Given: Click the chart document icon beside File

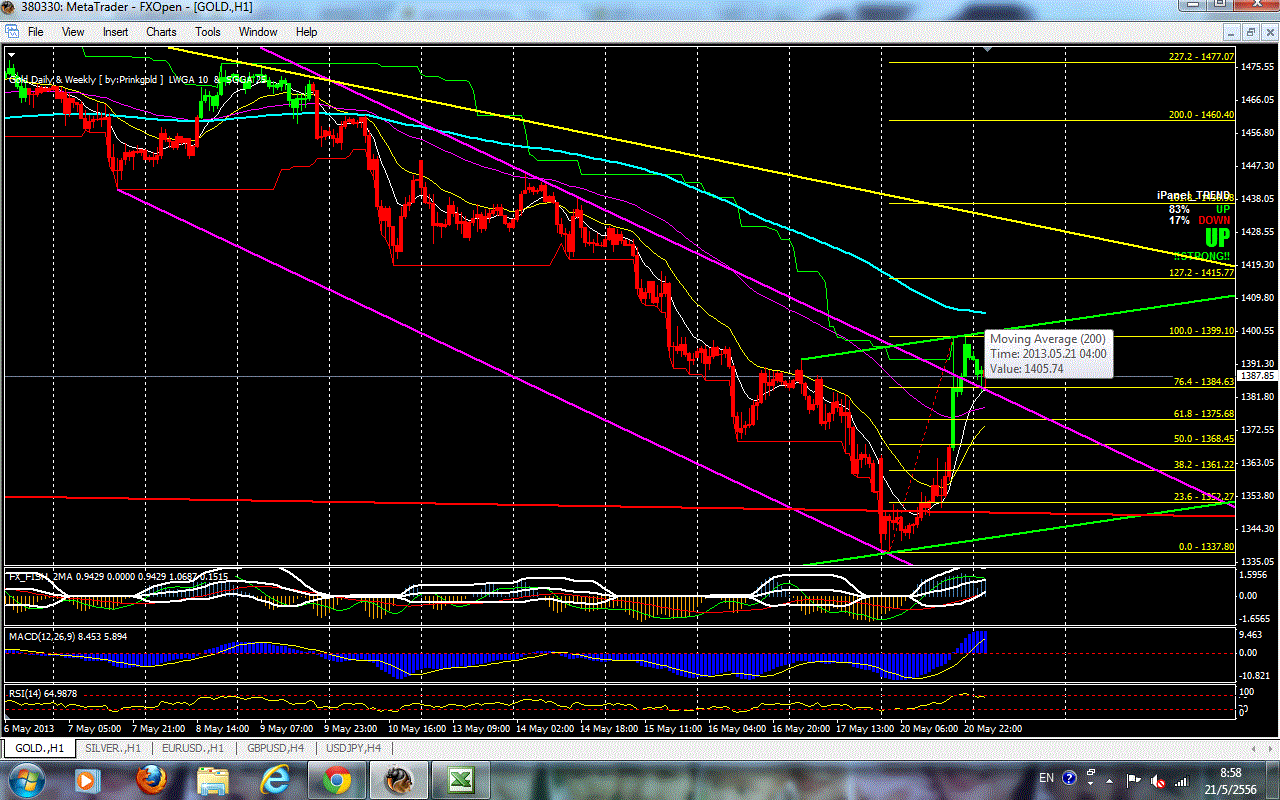Looking at the screenshot, I should point(11,32).
